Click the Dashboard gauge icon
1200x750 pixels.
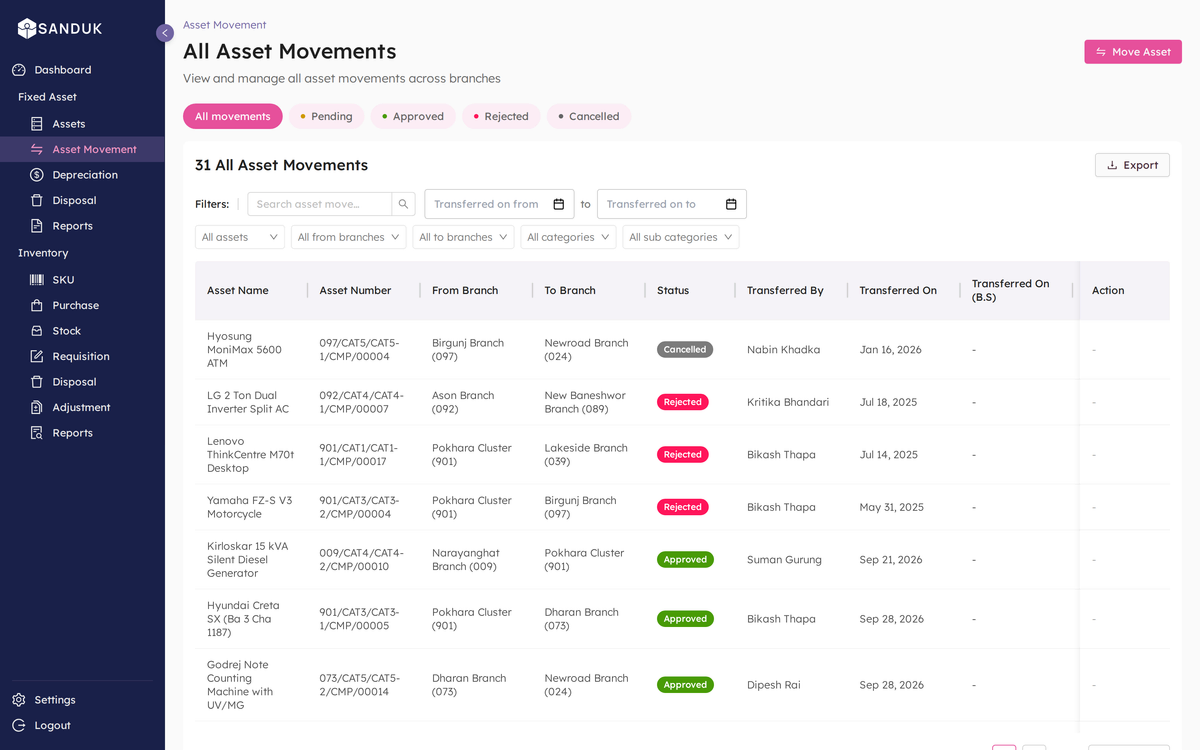(x=19, y=70)
